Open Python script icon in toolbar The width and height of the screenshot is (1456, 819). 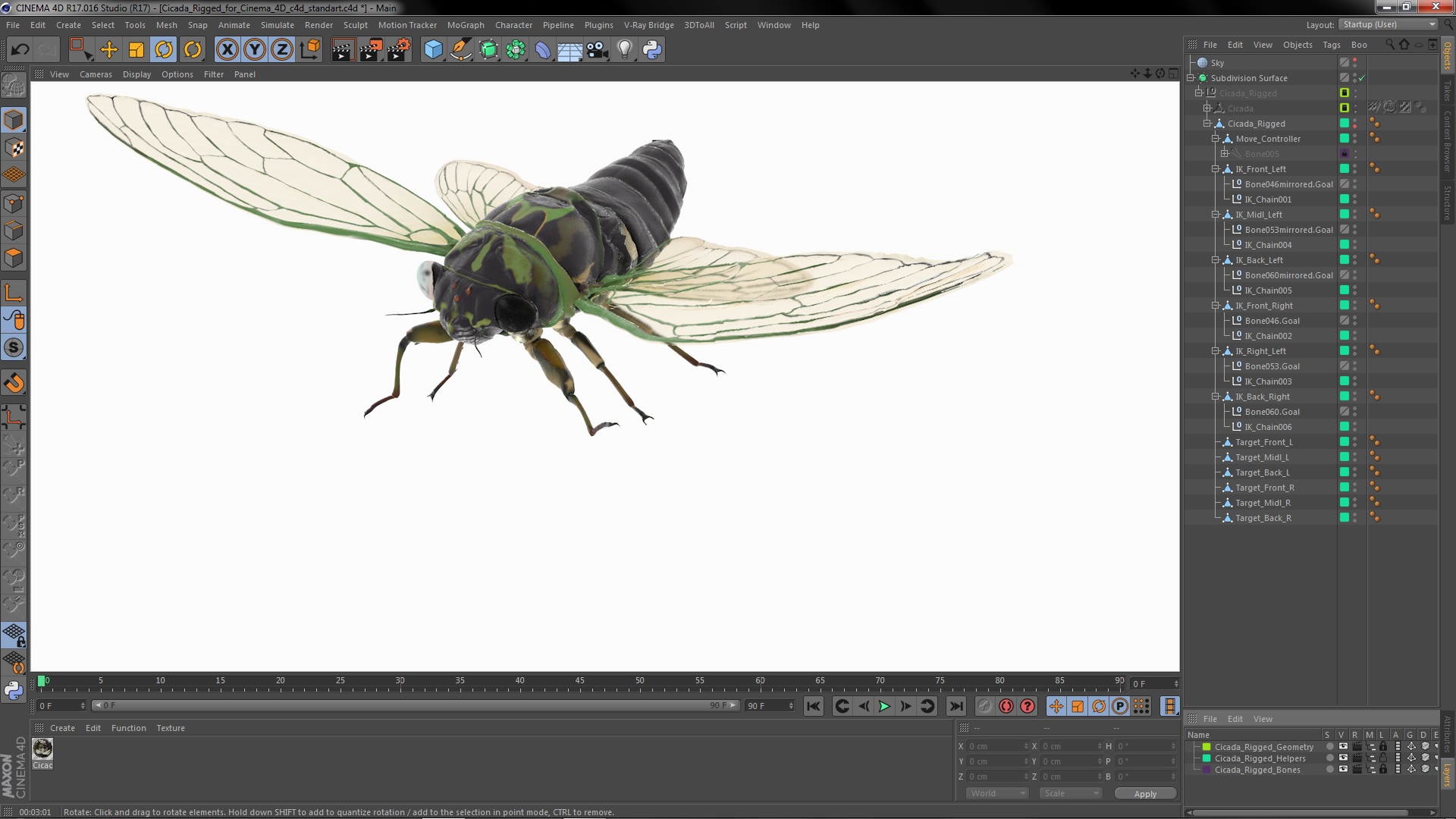(x=652, y=50)
